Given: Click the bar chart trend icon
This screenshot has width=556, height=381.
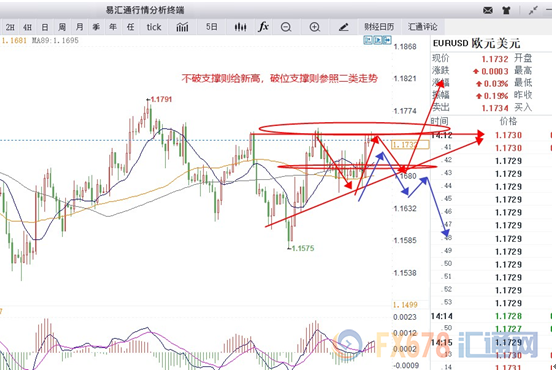Looking at the screenshot, I should coord(182,27).
